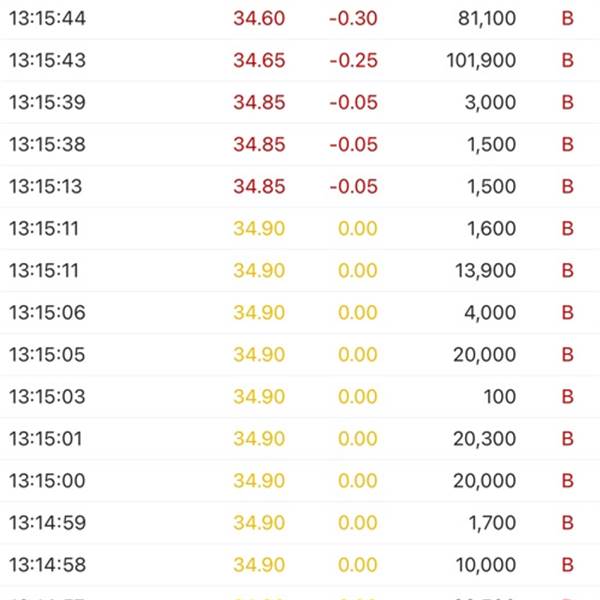Click the 13,900 volume entry
This screenshot has width=600, height=600.
pos(486,271)
